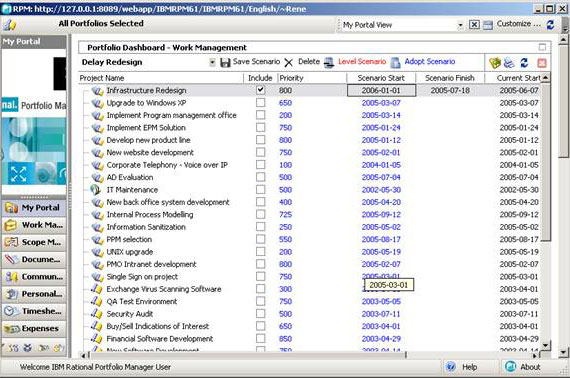Click the Level Scenario icon
This screenshot has height=378, width=570.
point(329,63)
